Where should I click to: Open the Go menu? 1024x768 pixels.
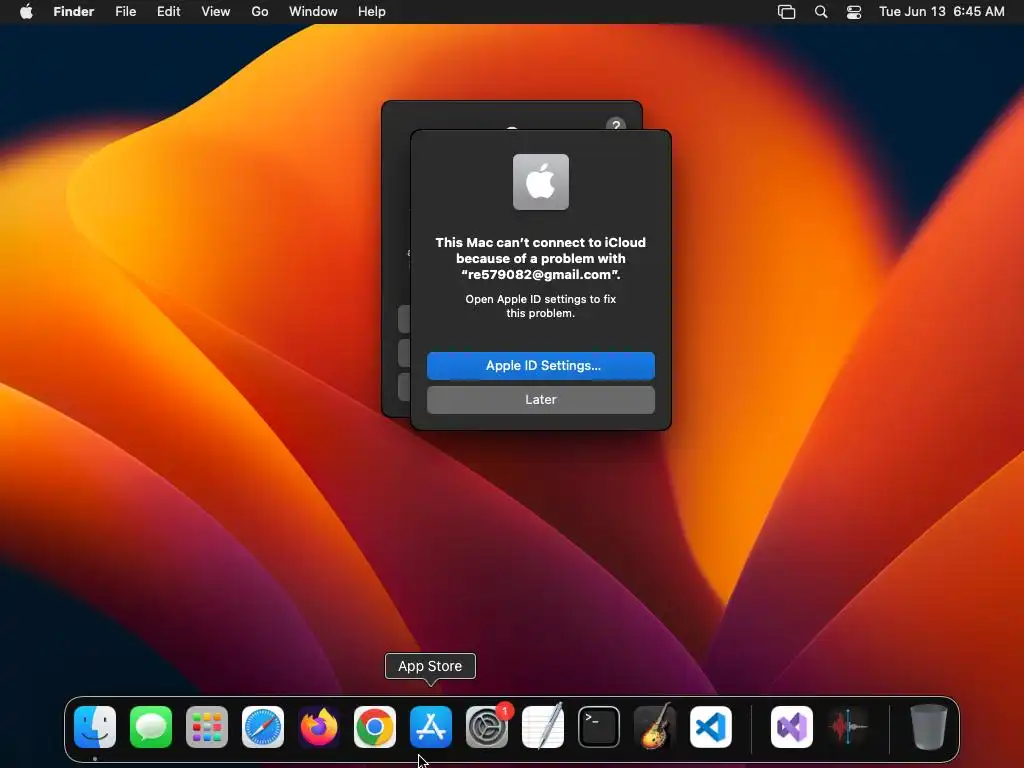click(260, 12)
